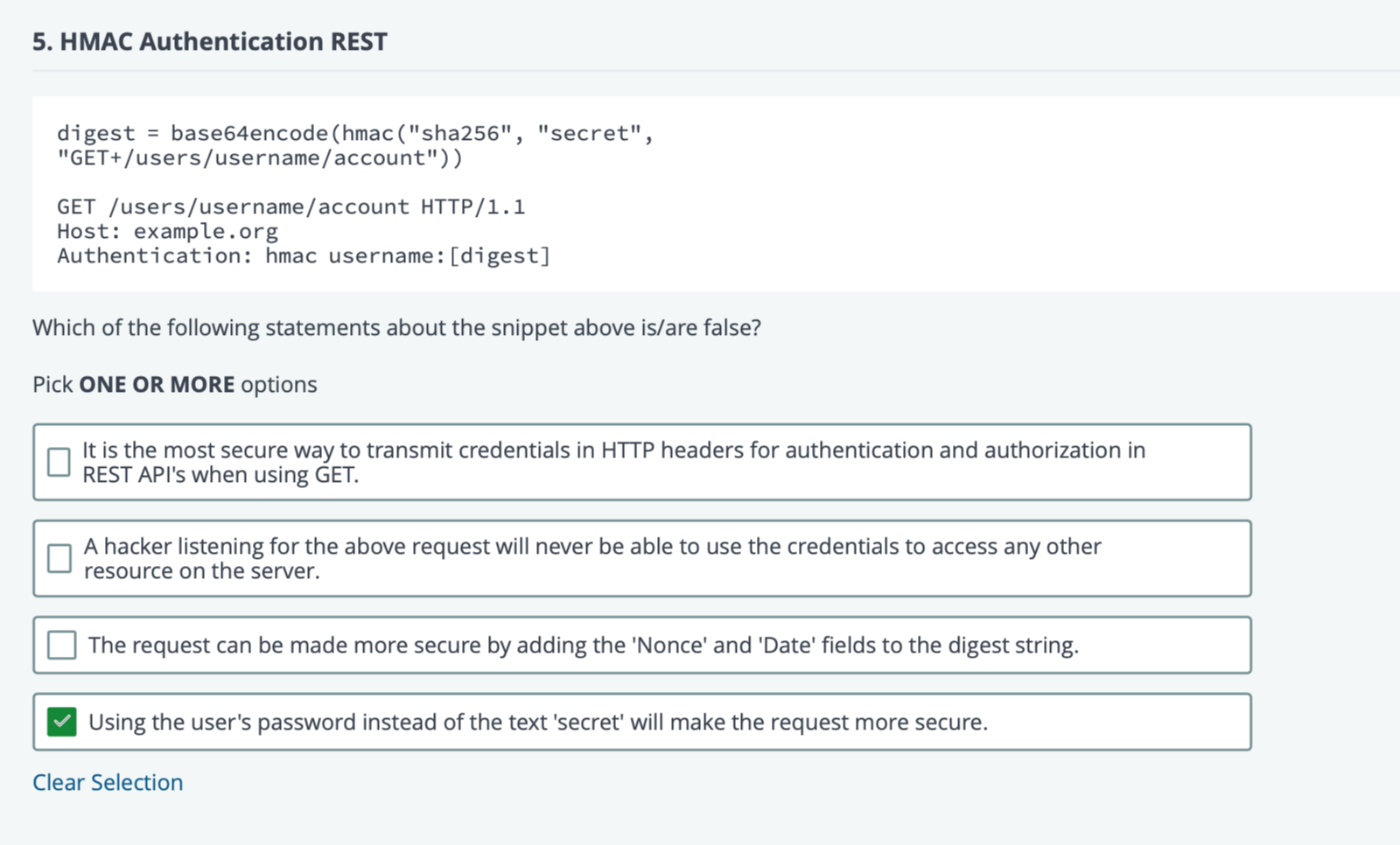The width and height of the screenshot is (1400, 845).
Task: Click Clear Selection to reset answers
Action: (x=107, y=782)
